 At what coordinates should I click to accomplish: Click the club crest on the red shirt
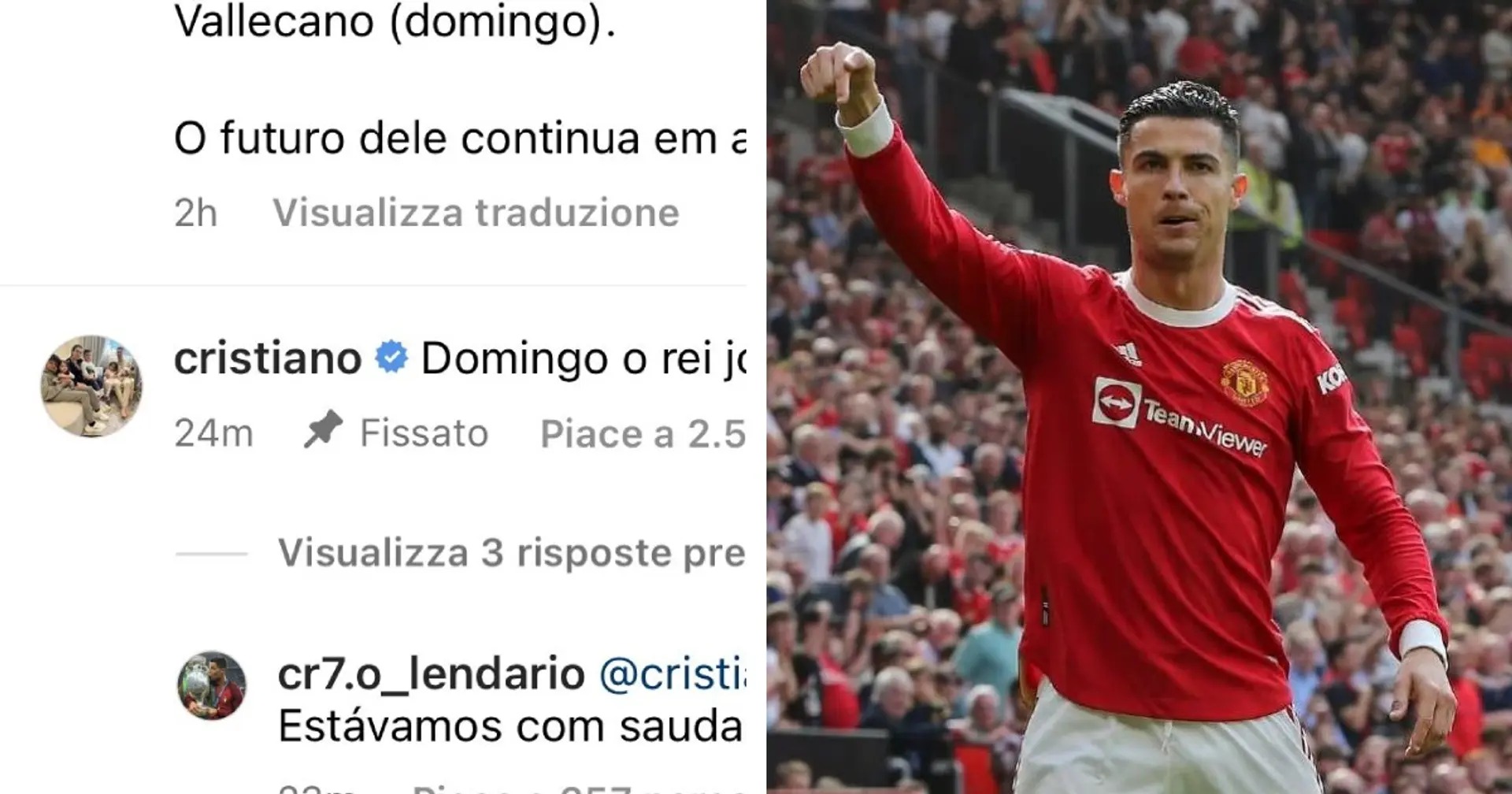(1244, 383)
